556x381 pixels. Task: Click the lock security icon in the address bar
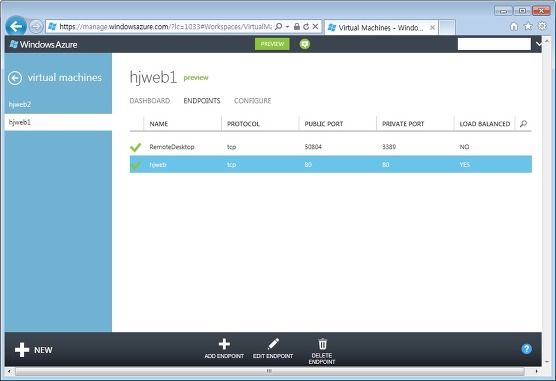297,27
